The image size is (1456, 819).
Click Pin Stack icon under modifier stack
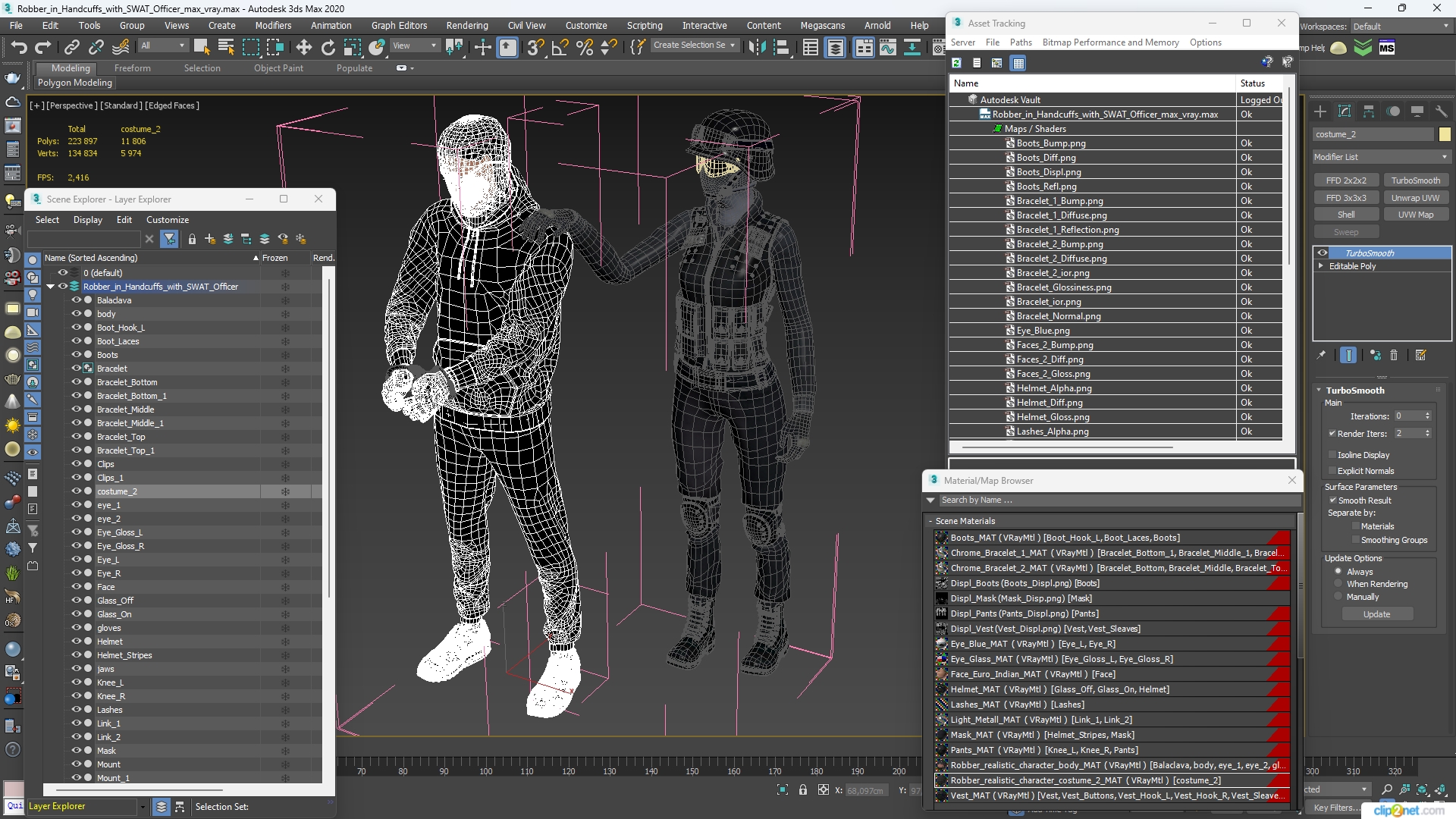(1321, 355)
